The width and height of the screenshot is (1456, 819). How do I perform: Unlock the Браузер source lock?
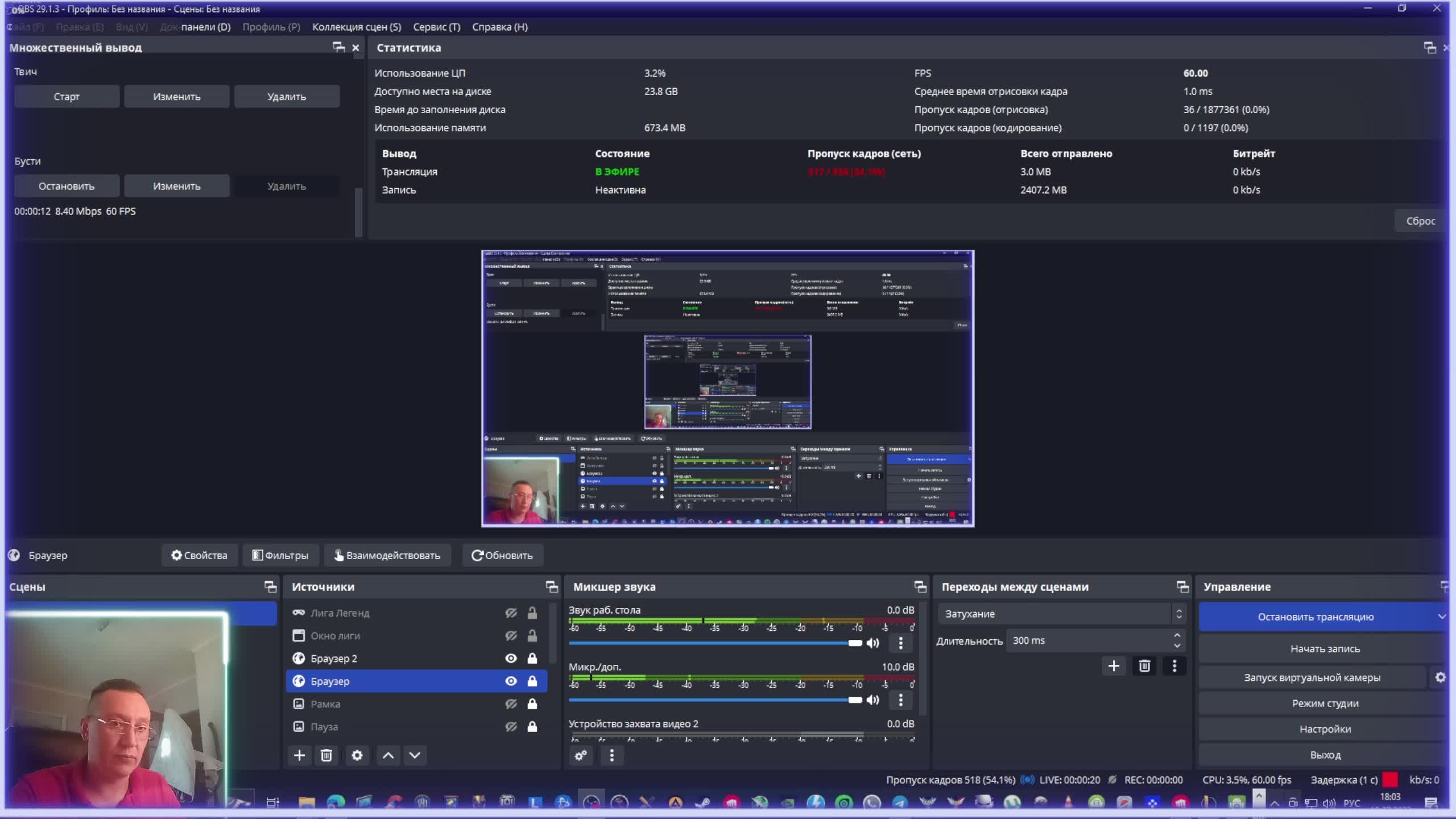point(532,681)
